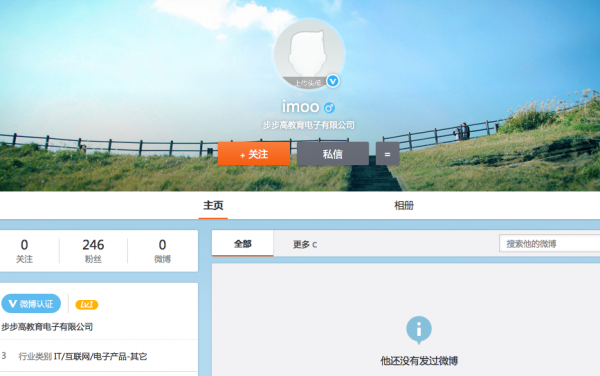The width and height of the screenshot is (600, 376).
Task: Click the info icon above empty message
Action: 419,329
